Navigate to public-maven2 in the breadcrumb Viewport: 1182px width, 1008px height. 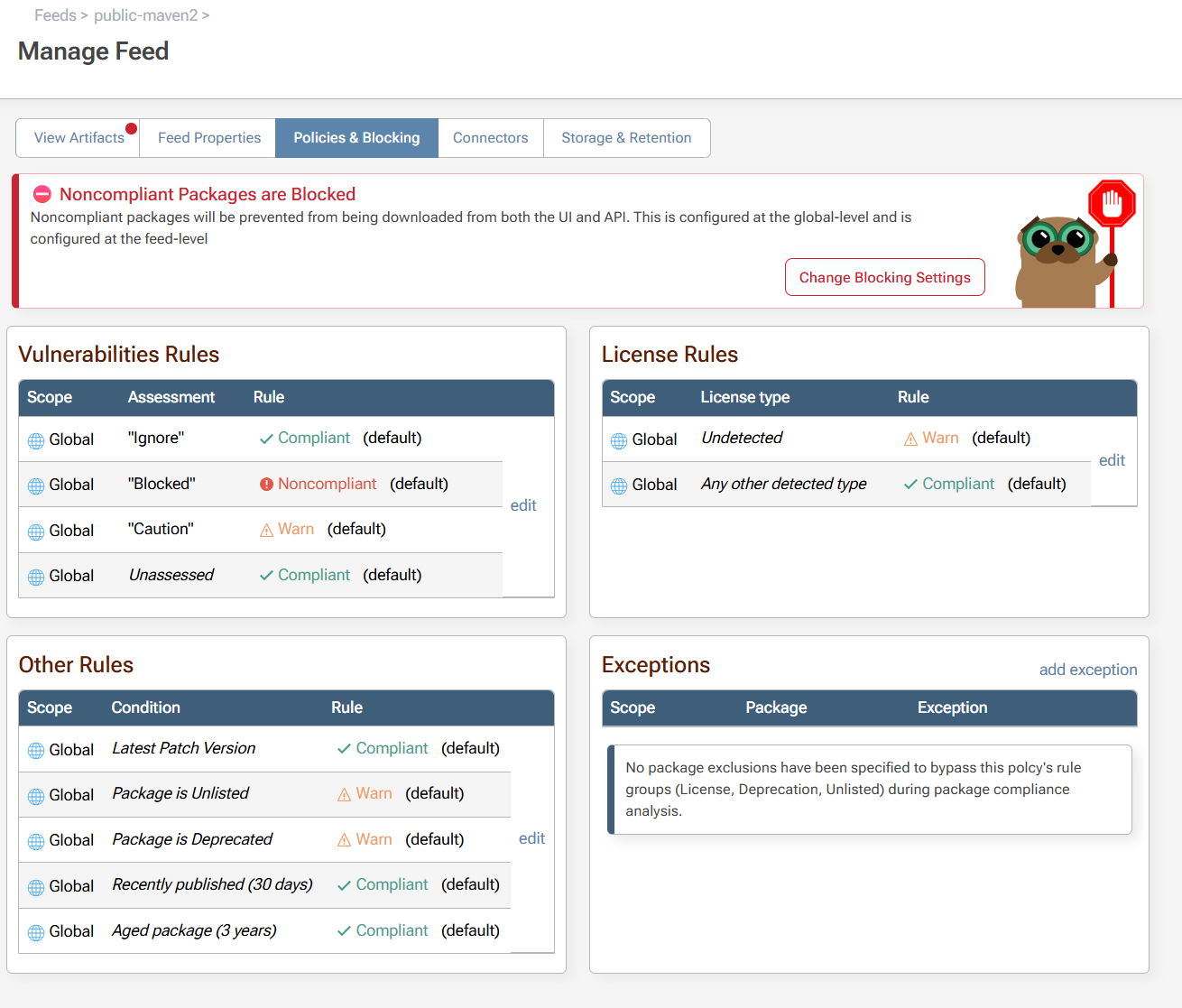tap(145, 15)
